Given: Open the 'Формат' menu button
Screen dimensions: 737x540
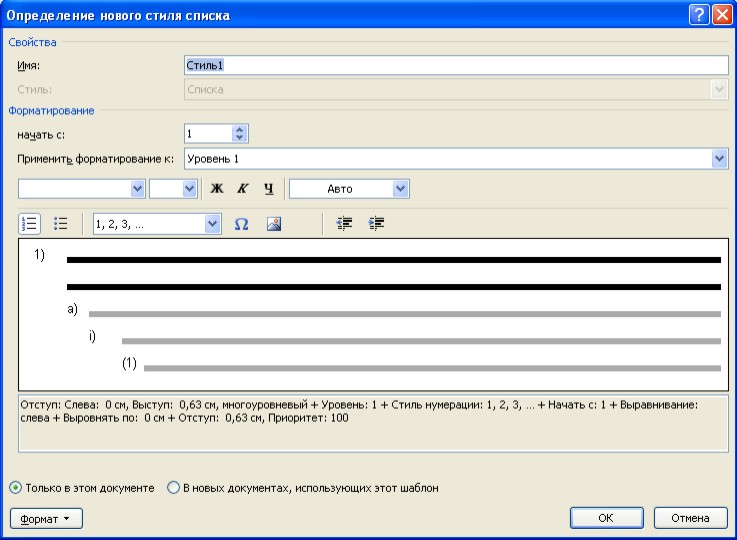Looking at the screenshot, I should point(46,518).
